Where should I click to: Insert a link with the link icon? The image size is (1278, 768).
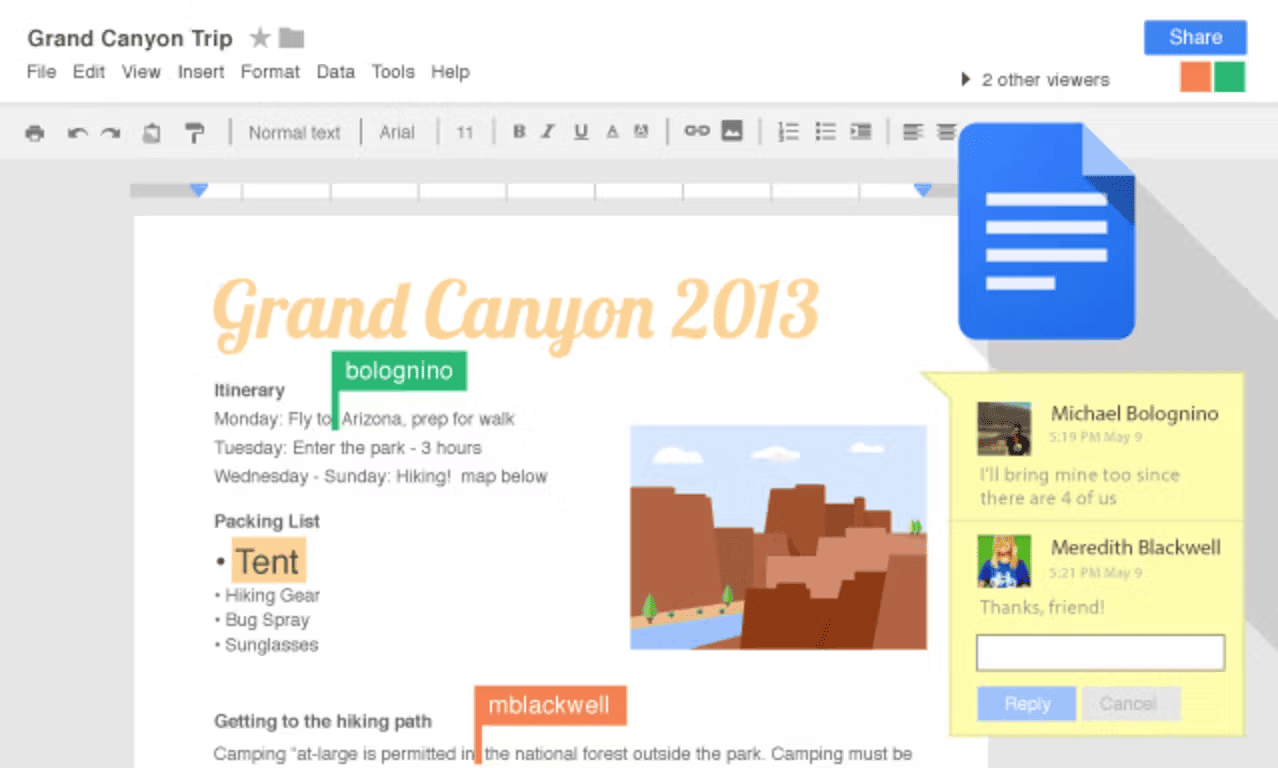point(697,131)
